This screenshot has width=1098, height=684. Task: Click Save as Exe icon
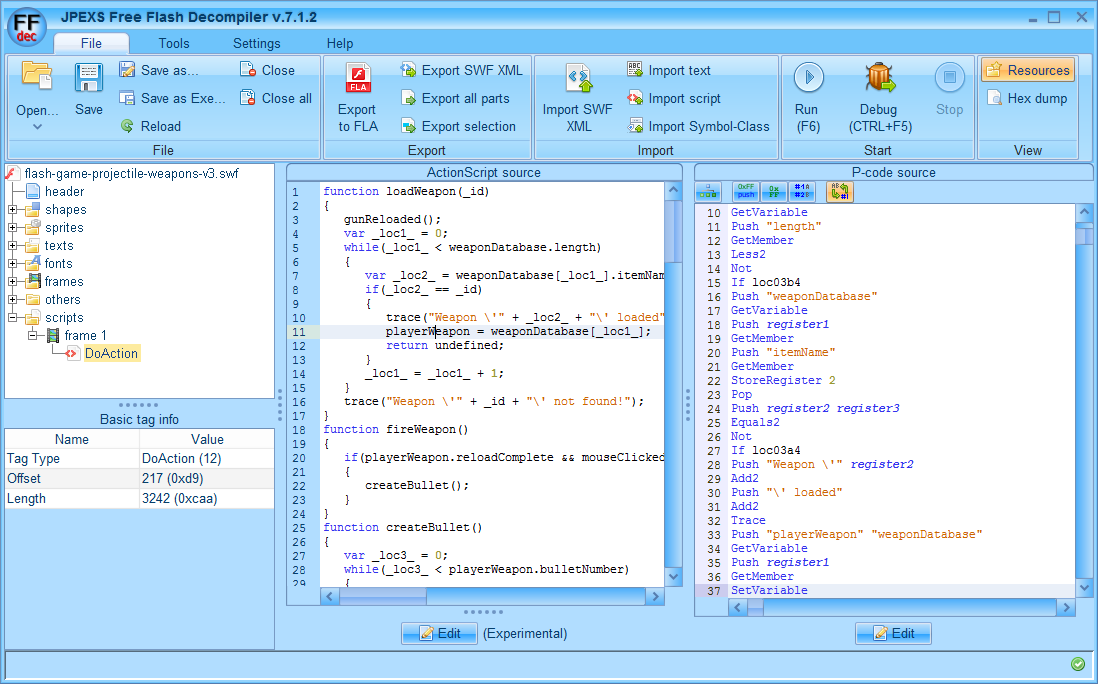pos(127,98)
